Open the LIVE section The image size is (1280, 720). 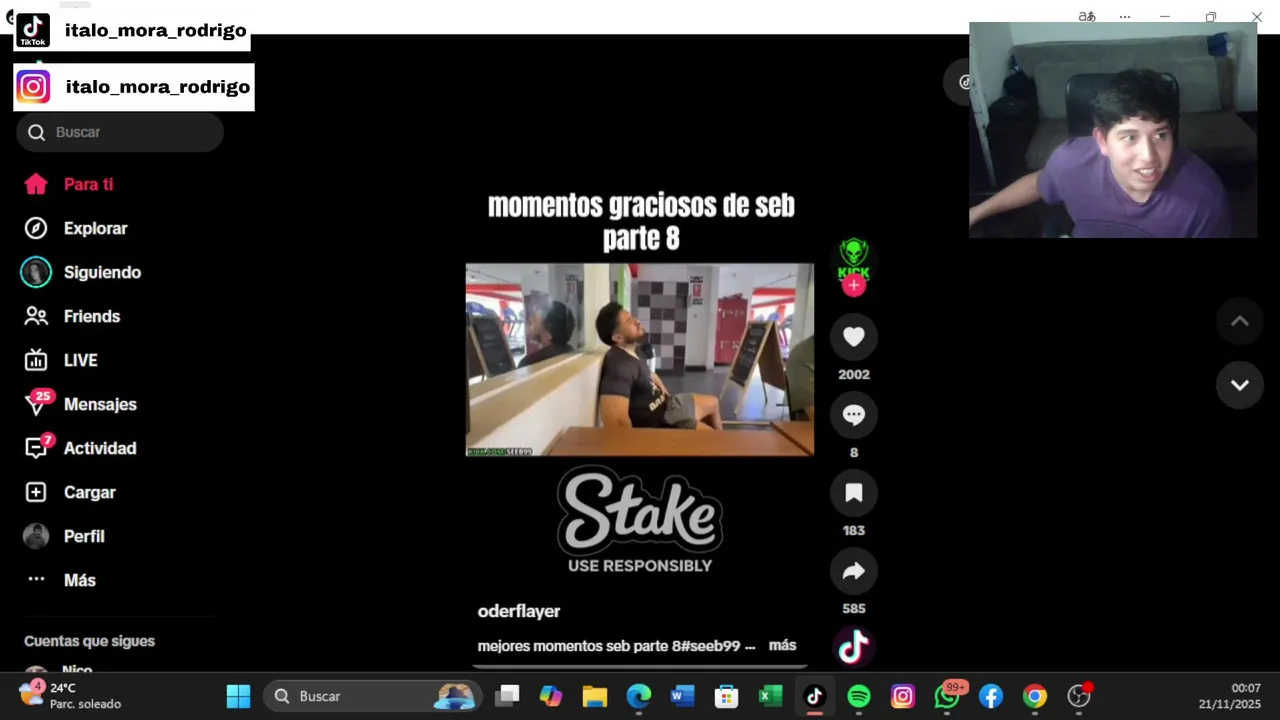[61, 360]
